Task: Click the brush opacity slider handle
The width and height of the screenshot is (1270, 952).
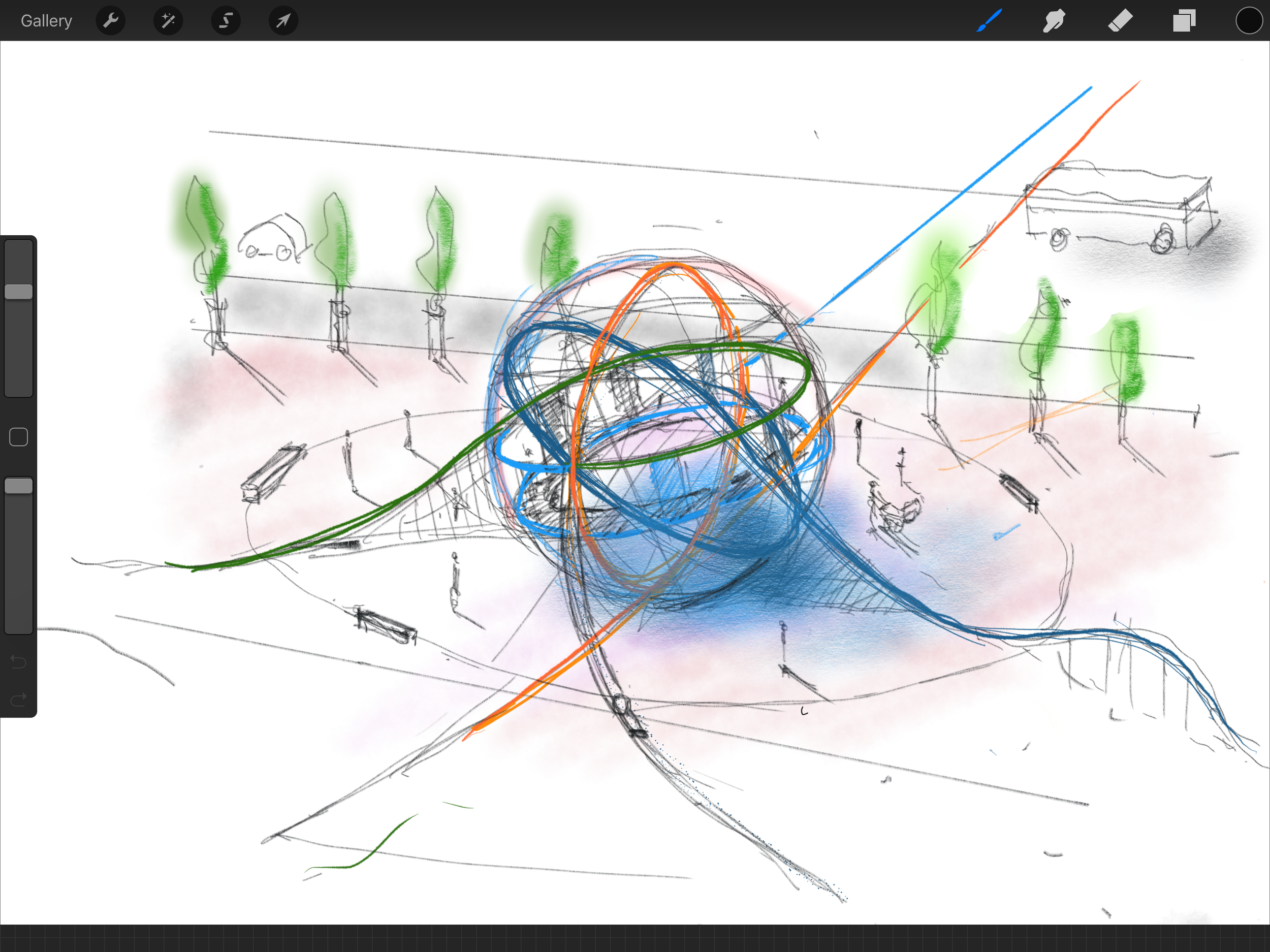Action: click(x=18, y=486)
